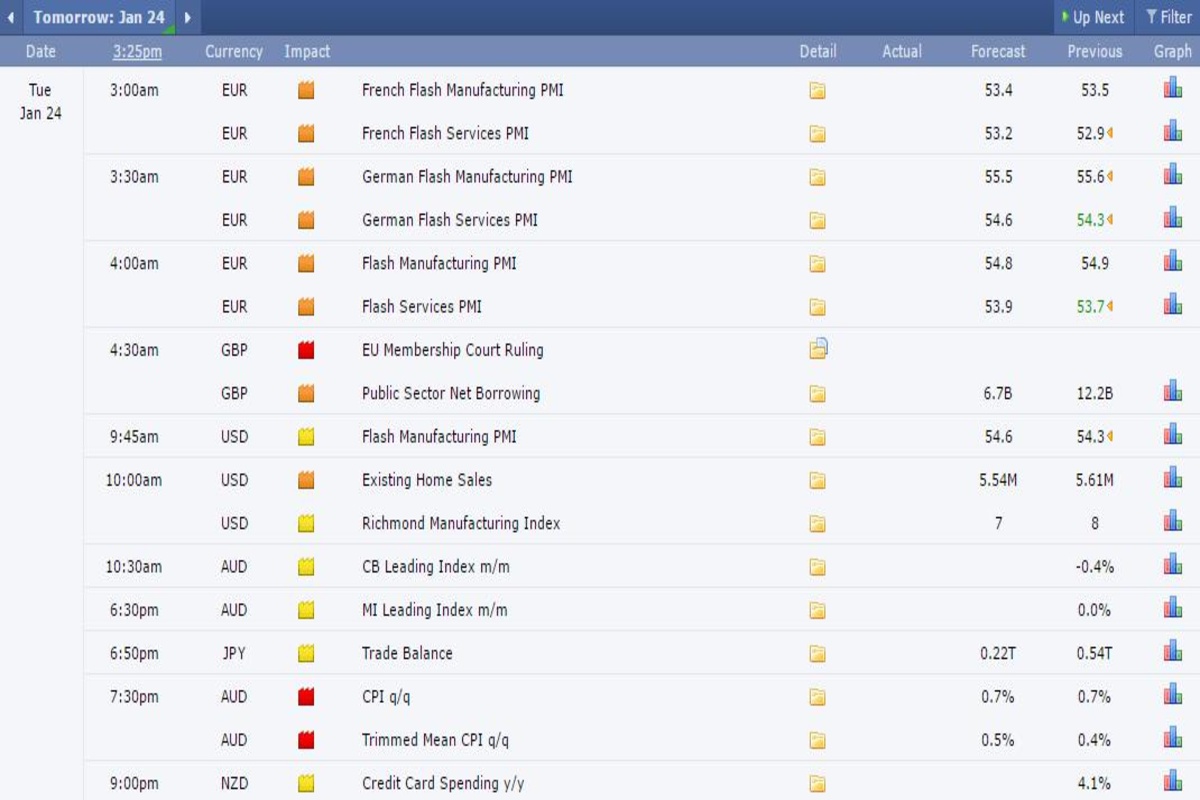1200x800 pixels.
Task: Open detail folder for Trade Balance
Action: 817,654
